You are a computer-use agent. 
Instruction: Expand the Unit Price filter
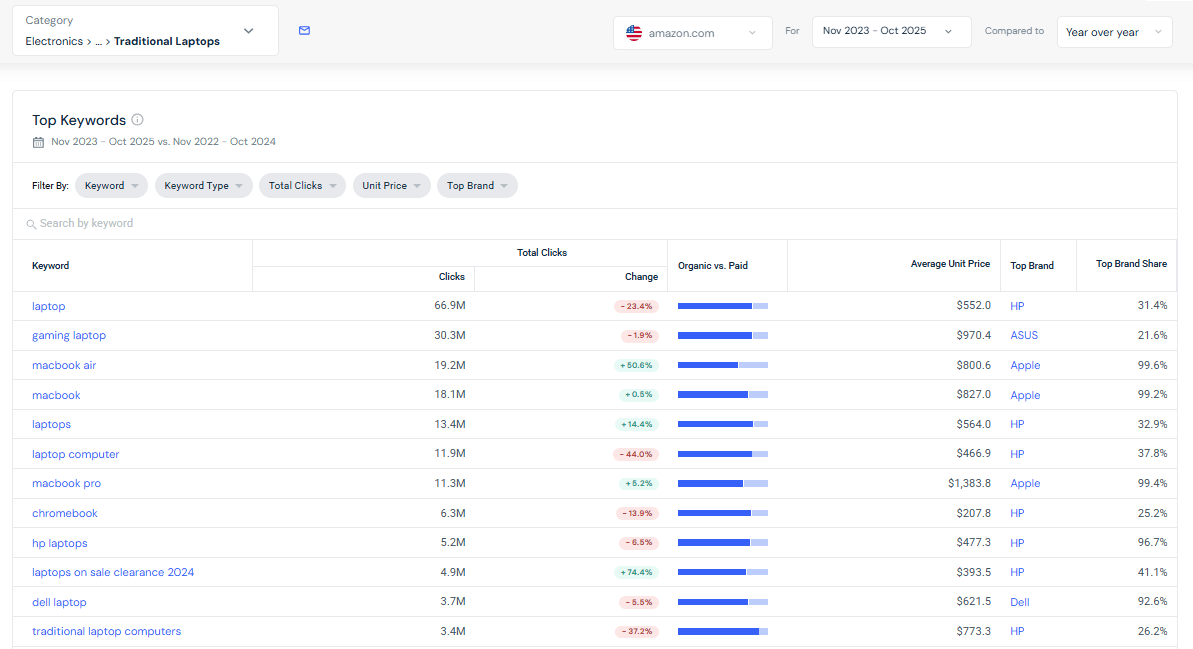point(392,186)
